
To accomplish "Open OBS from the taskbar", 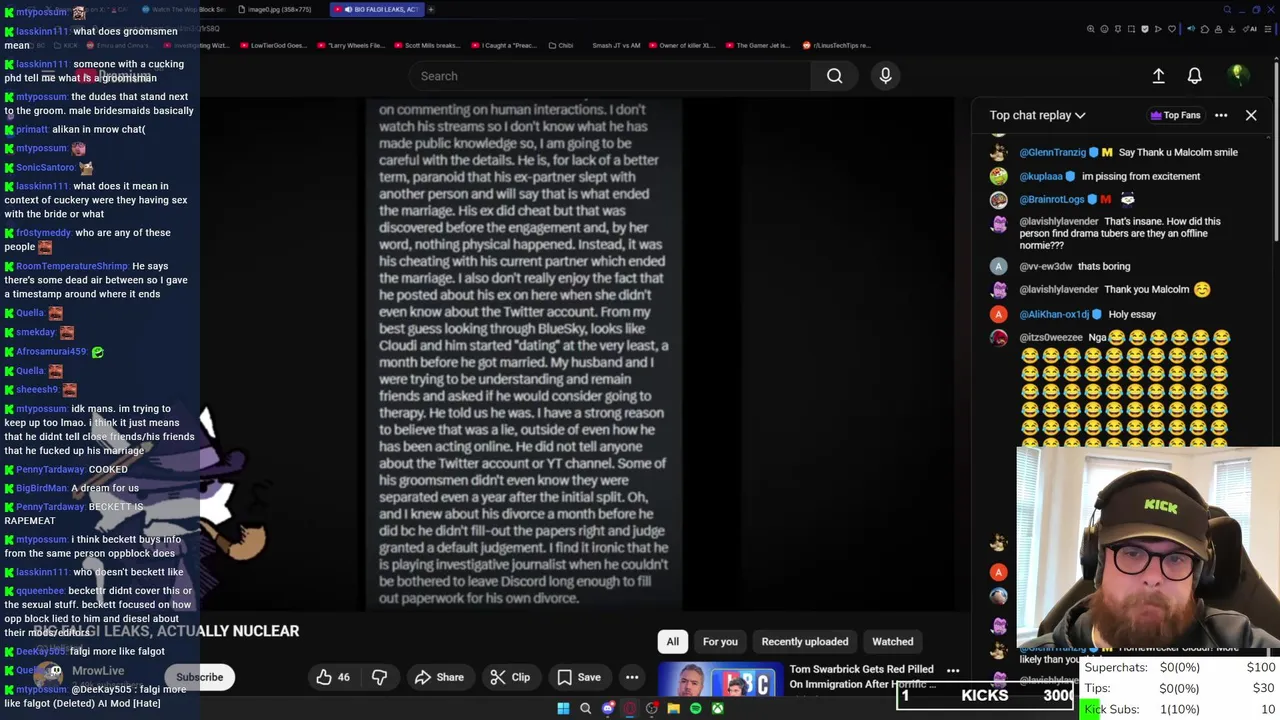I will 652,709.
